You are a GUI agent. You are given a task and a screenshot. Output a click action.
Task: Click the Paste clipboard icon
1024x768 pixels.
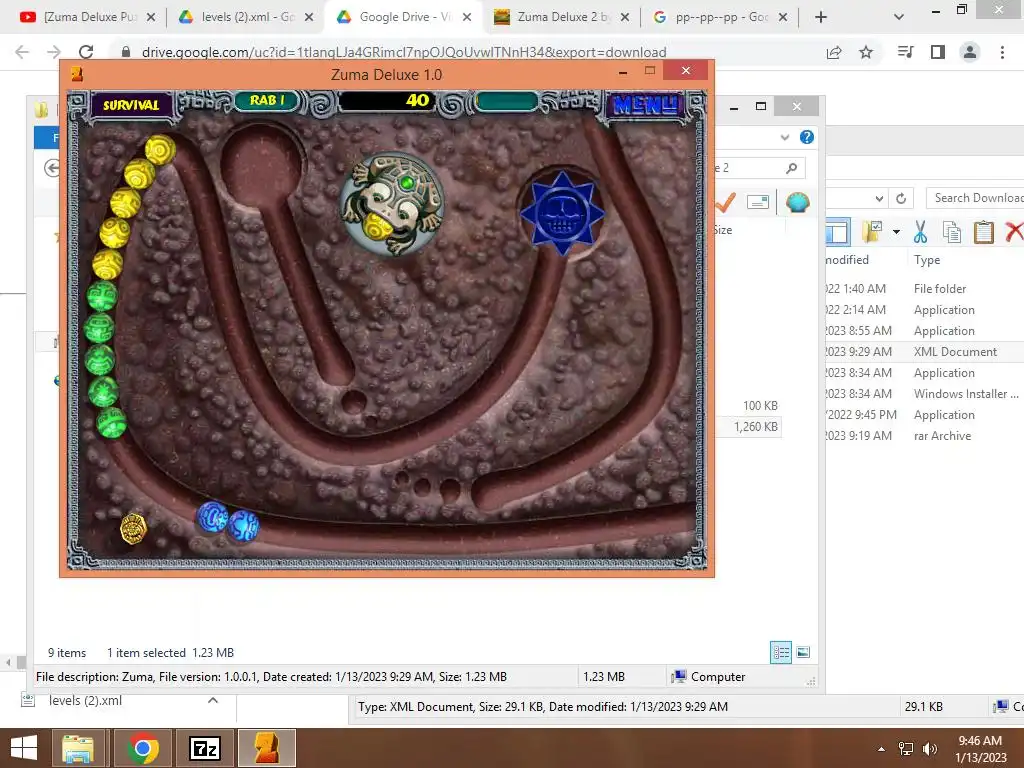coord(984,232)
